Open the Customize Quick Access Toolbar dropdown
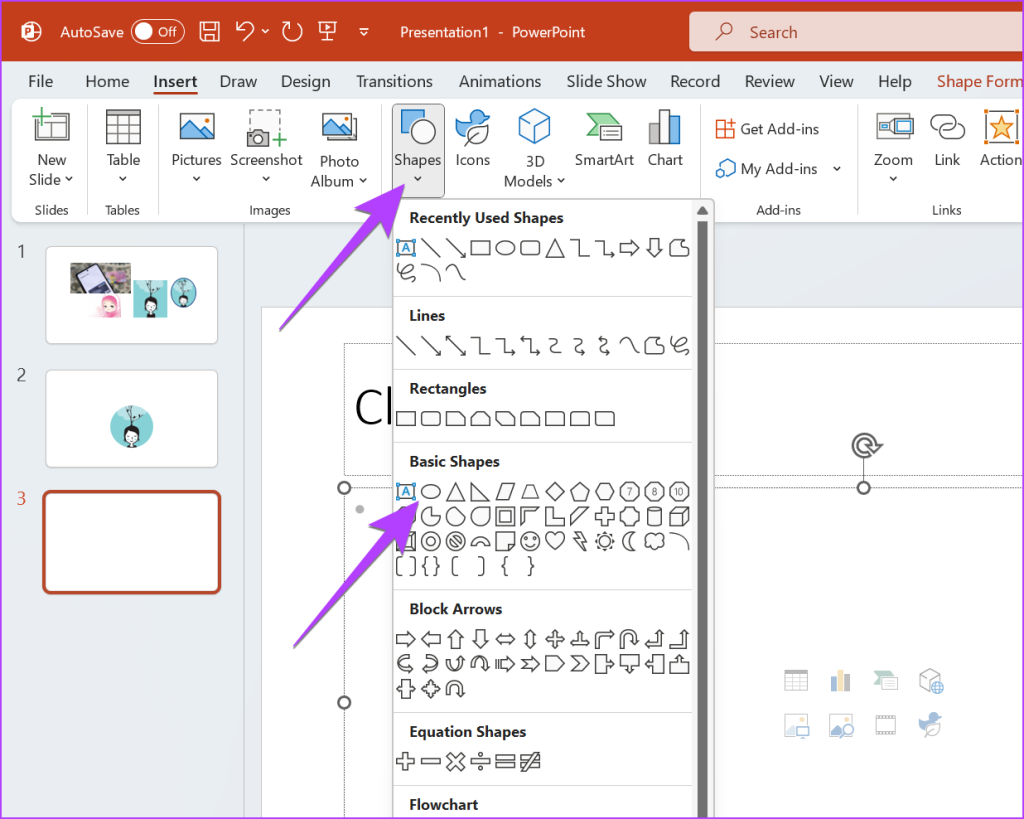 coord(364,31)
